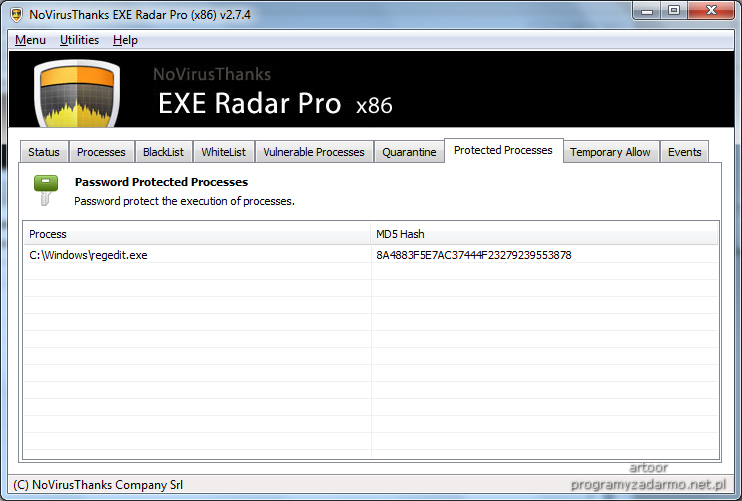742x501 pixels.
Task: Select the C:\Windows\regedit.exe row
Action: (371, 255)
